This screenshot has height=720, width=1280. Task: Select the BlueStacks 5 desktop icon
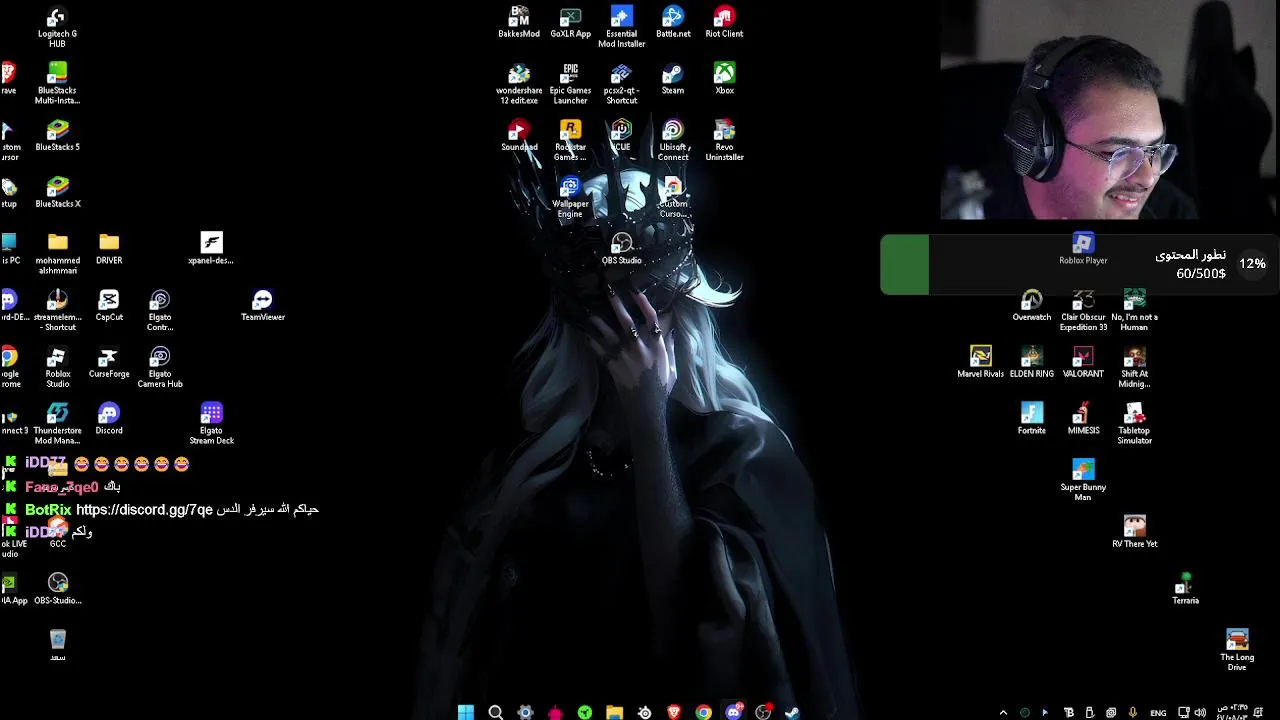(57, 136)
